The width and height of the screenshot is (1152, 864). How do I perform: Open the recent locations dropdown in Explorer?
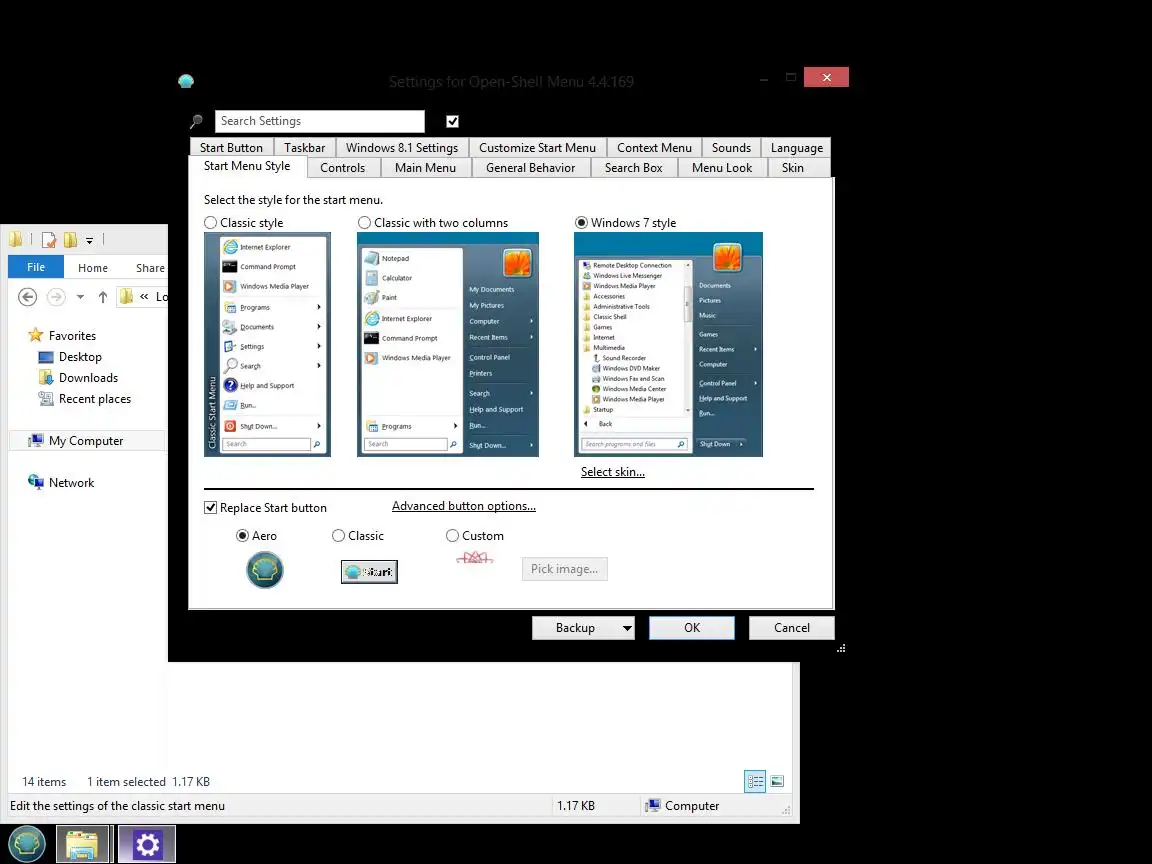[x=81, y=297]
